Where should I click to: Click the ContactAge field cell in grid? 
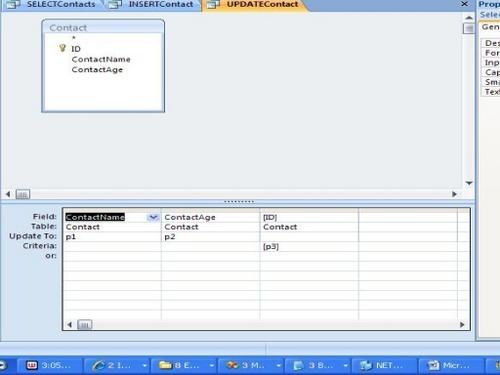[210, 217]
